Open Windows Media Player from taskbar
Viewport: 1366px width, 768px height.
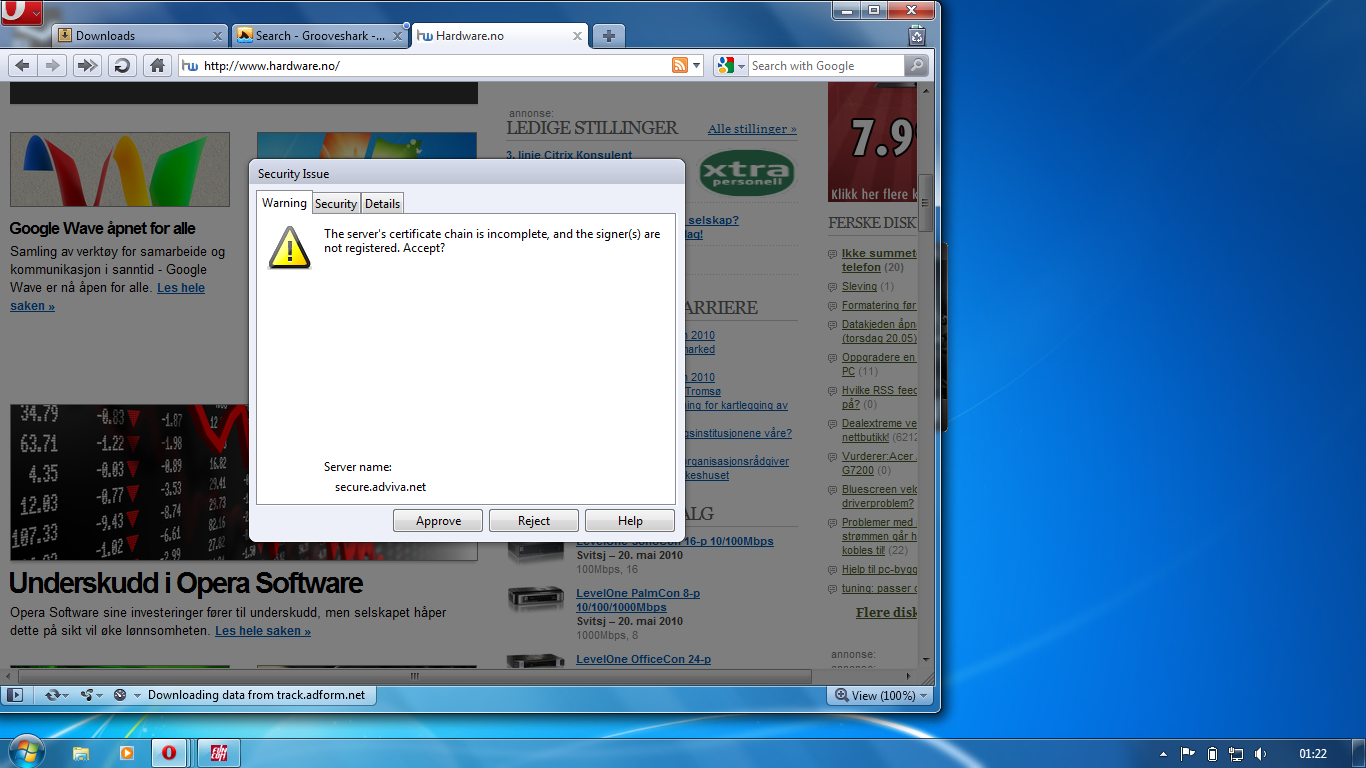coord(126,753)
